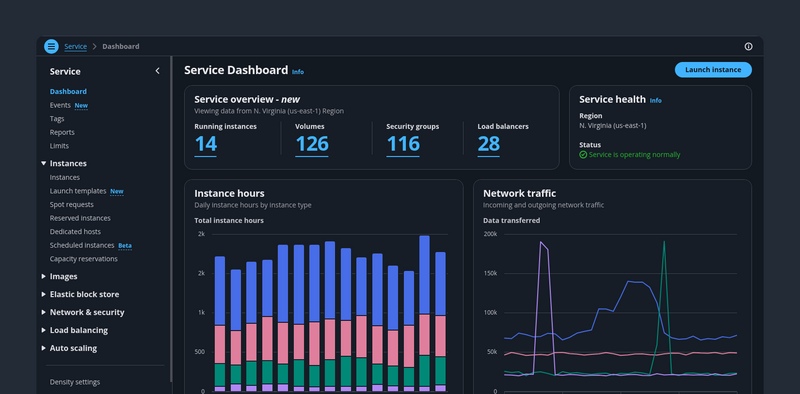This screenshot has width=800, height=394.
Task: Open Spot requests navigation link
Action: pos(71,204)
